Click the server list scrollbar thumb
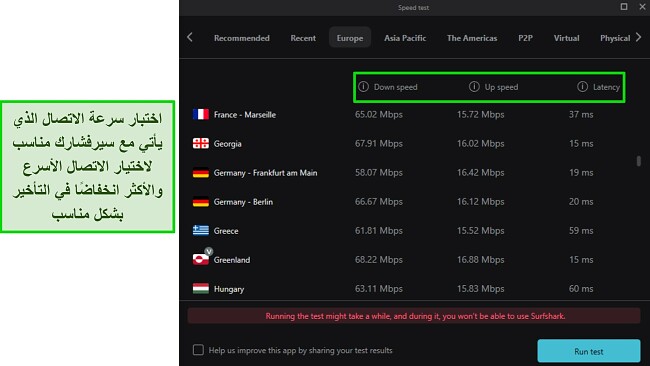Viewport: 650px width, 366px height. coord(639,161)
